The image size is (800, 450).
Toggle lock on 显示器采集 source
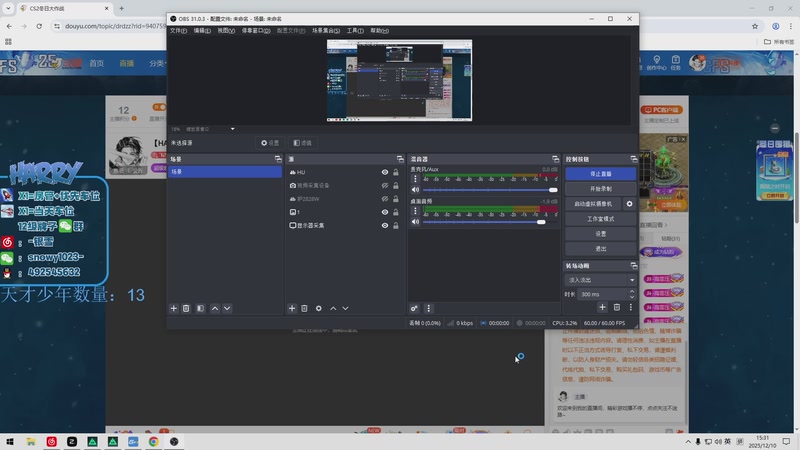pyautogui.click(x=396, y=226)
